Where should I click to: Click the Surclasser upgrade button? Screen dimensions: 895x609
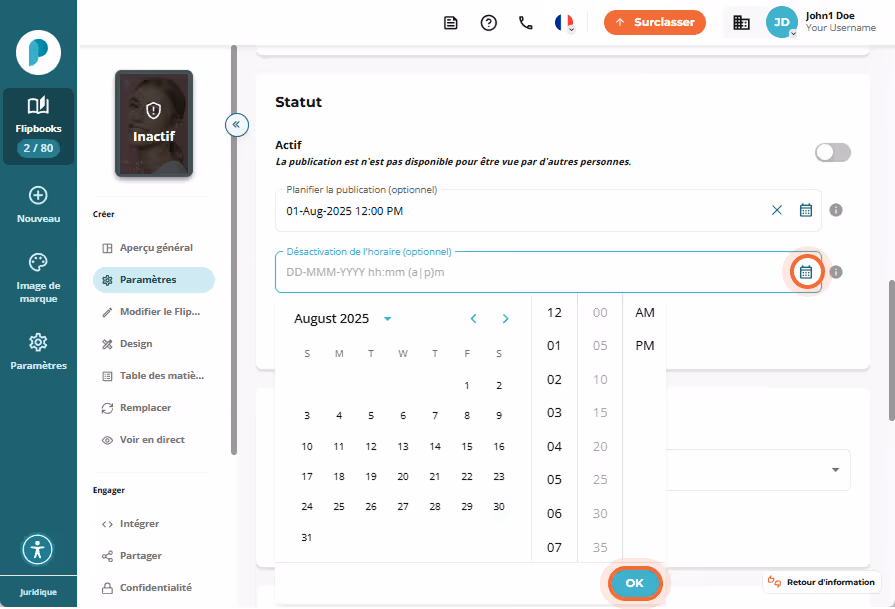[655, 22]
